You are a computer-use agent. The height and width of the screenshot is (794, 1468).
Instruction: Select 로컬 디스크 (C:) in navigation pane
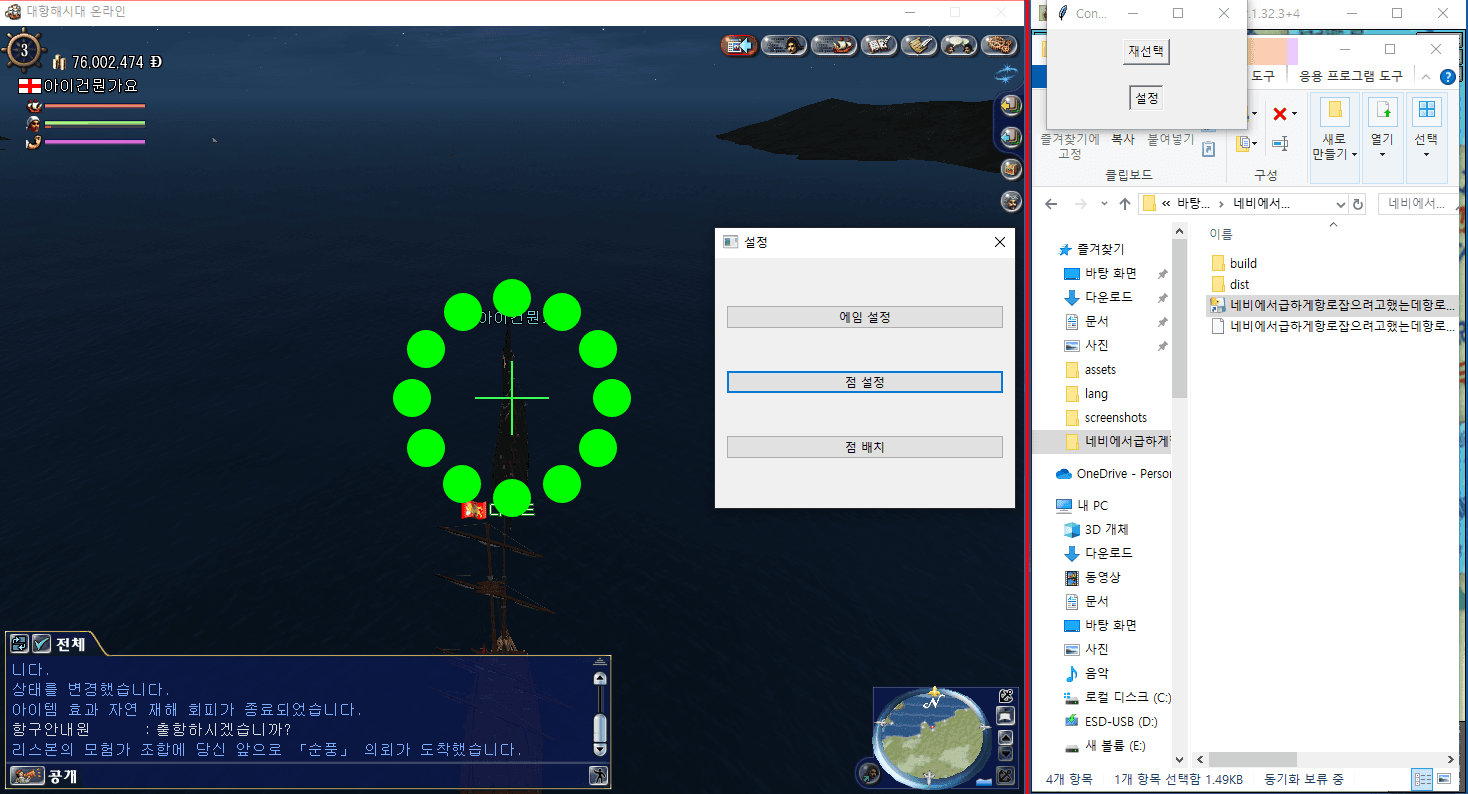[1116, 697]
